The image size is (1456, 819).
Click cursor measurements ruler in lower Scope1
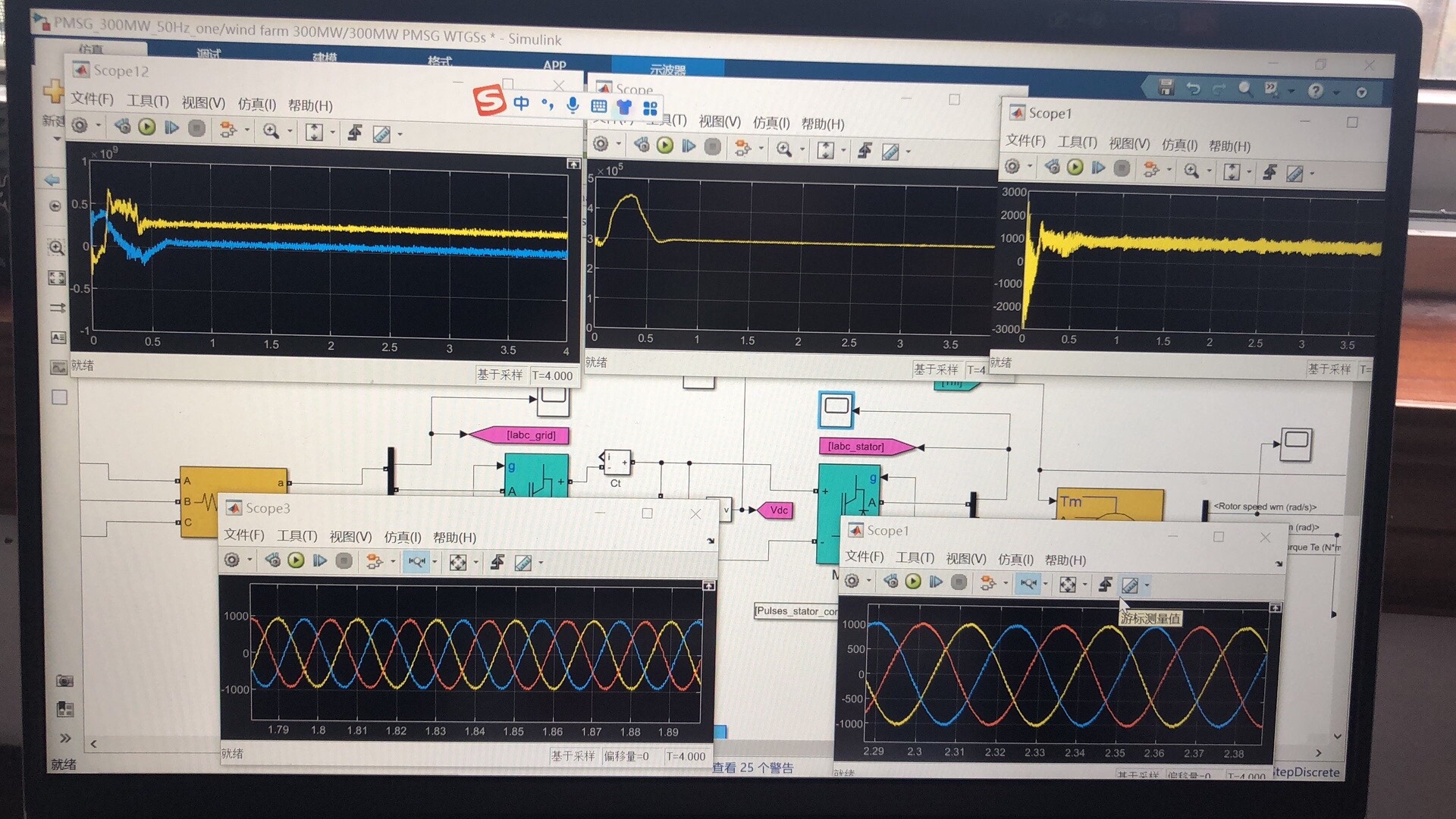(1130, 585)
